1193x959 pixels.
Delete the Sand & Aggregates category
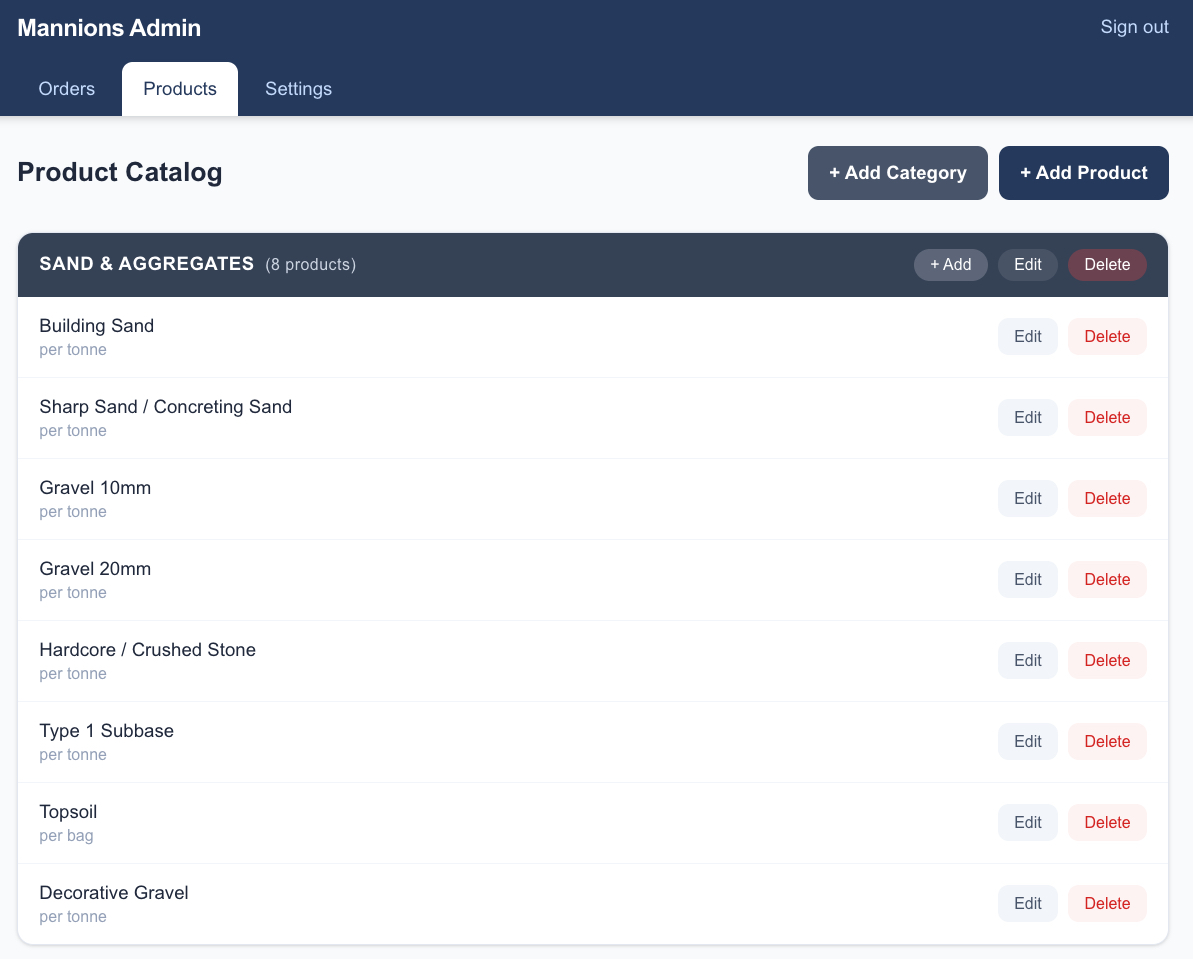1106,264
